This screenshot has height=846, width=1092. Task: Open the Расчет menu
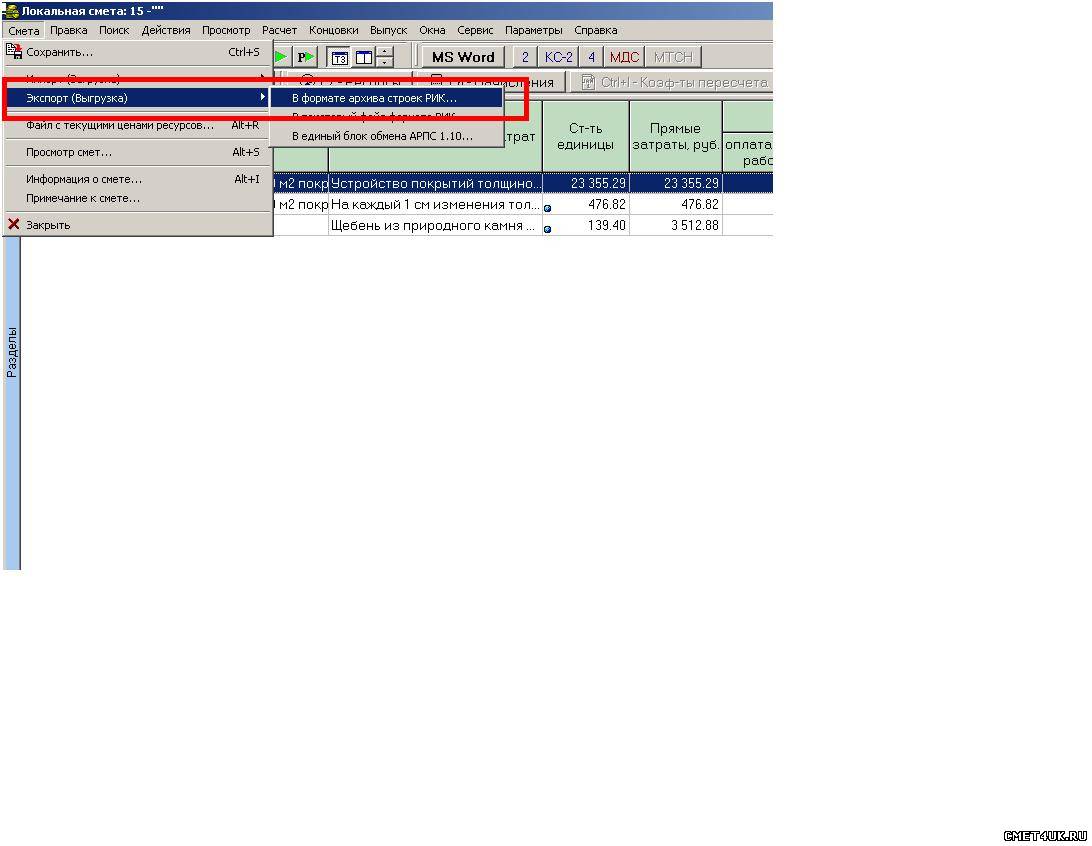click(279, 30)
